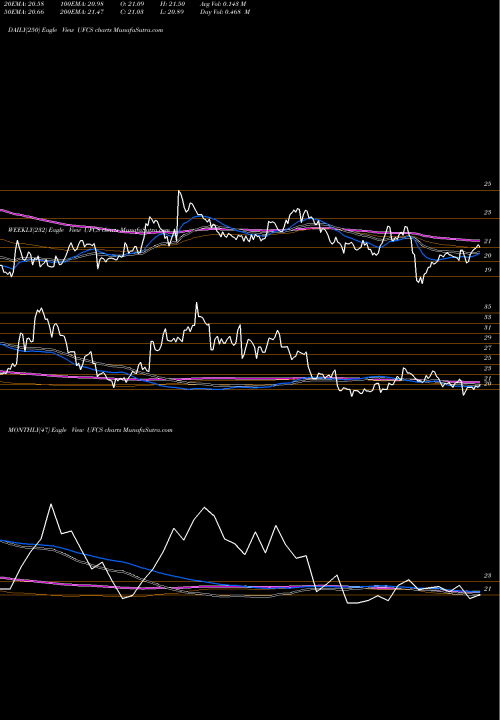Select the 200EMA: 21.47 reading

[80, 12]
